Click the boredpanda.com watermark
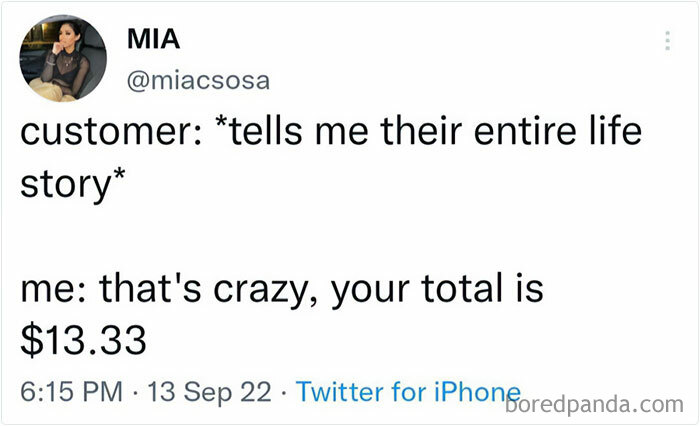Image resolution: width=700 pixels, height=426 pixels. pos(594,405)
